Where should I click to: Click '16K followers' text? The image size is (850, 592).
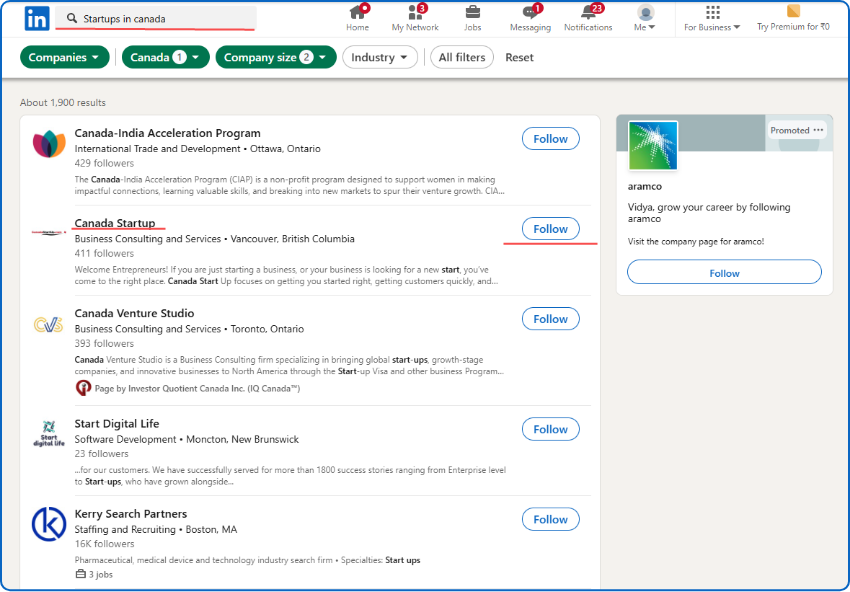[104, 544]
